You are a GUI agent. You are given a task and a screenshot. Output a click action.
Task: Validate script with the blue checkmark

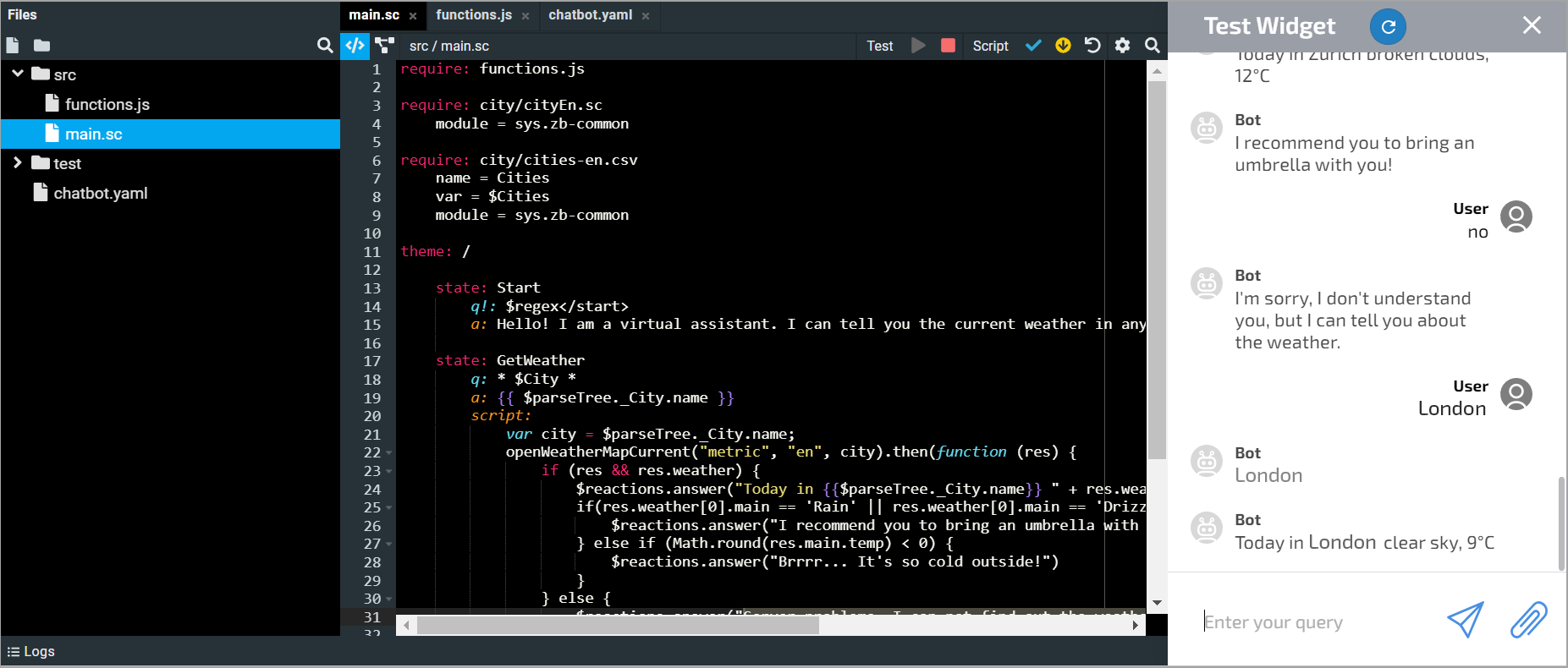(1033, 46)
